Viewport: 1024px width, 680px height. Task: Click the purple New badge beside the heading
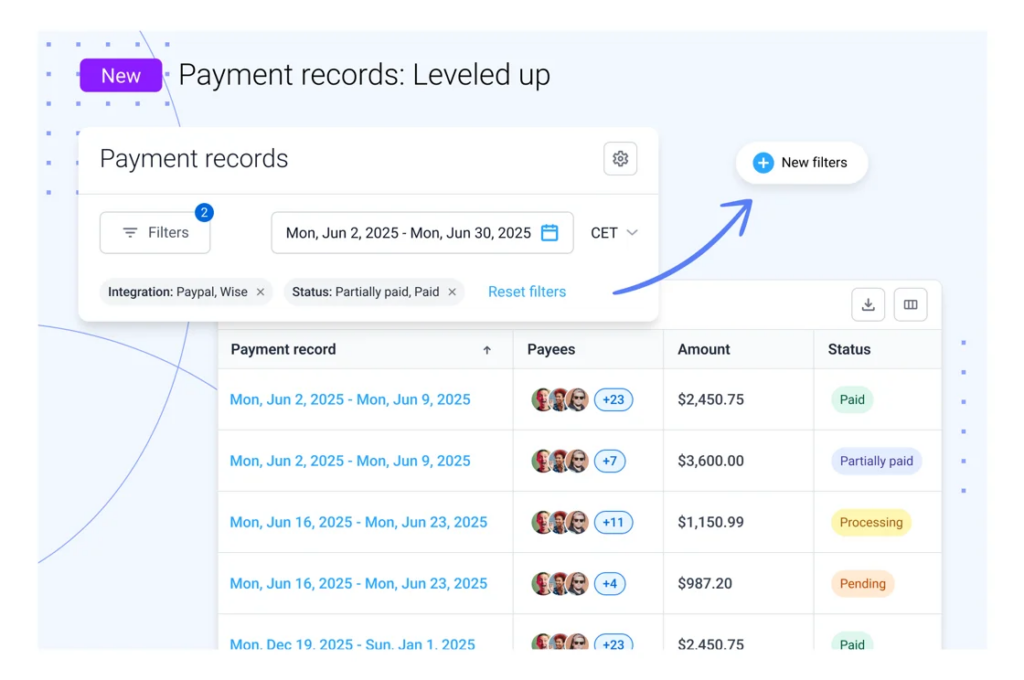coord(120,75)
